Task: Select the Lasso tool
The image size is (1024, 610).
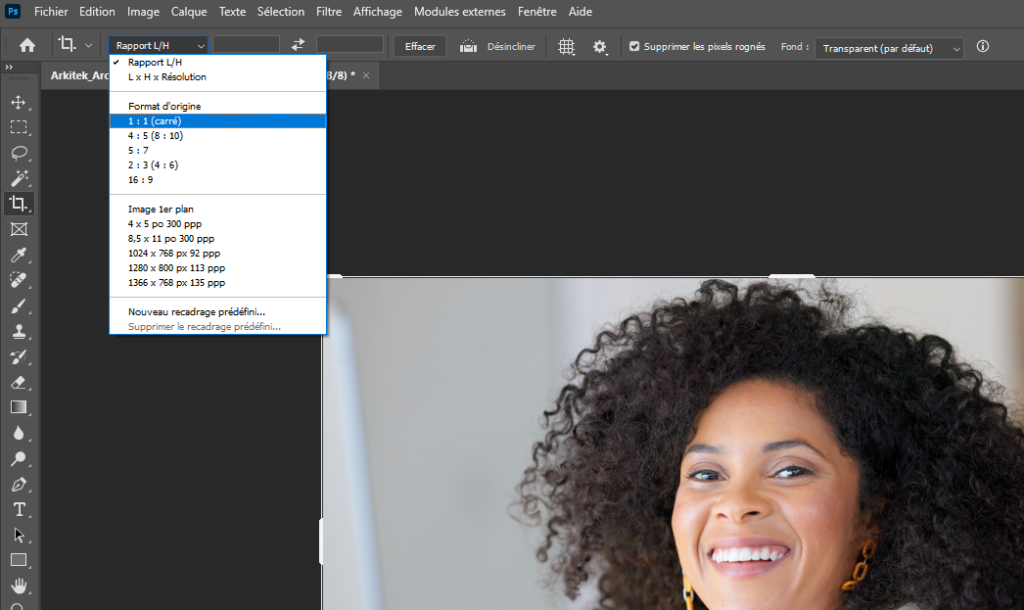Action: tap(18, 153)
